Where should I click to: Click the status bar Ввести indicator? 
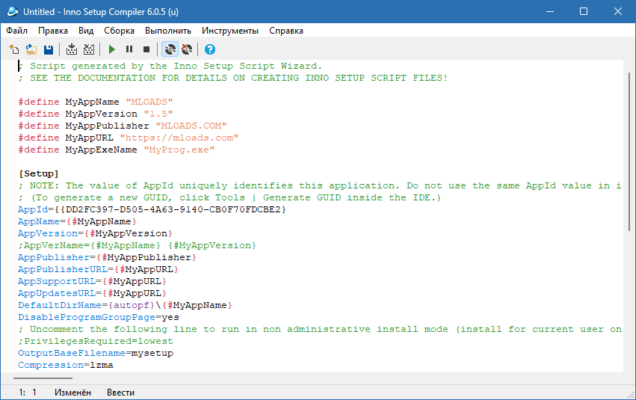pos(120,392)
